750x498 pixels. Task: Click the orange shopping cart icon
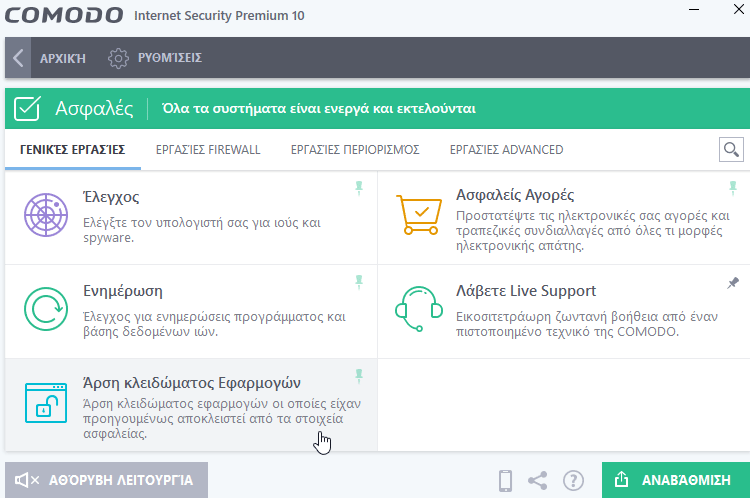[x=419, y=215]
